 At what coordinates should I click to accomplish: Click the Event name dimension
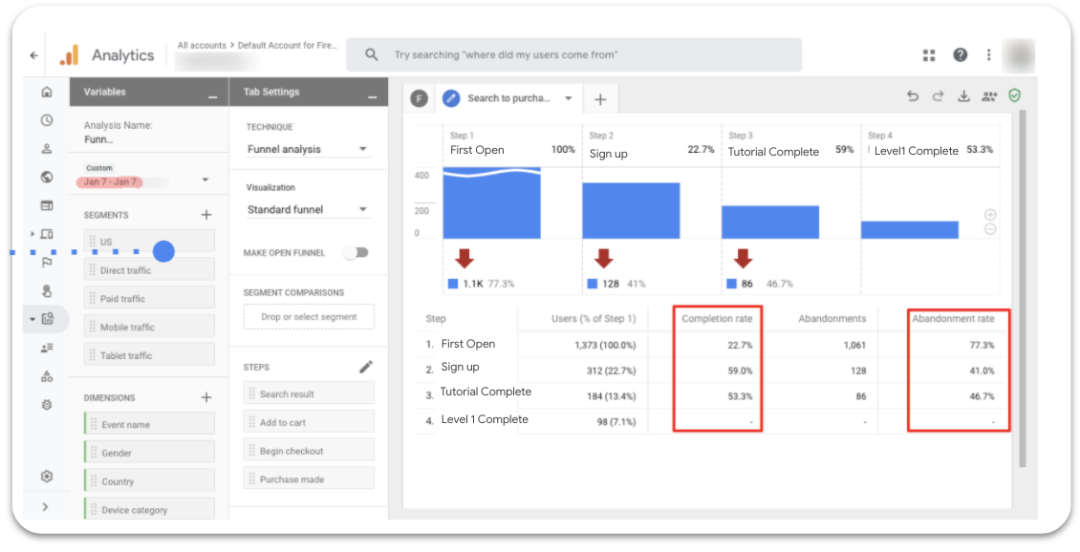click(x=149, y=425)
